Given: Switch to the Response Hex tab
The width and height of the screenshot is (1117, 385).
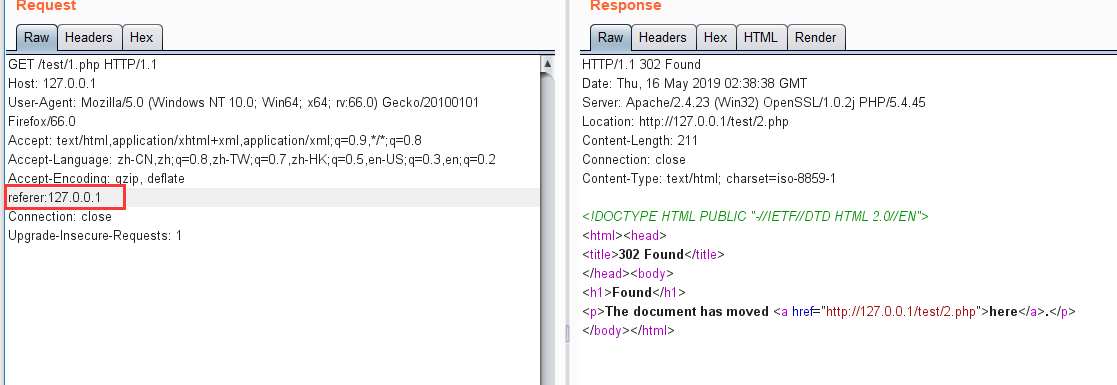Looking at the screenshot, I should tap(715, 38).
